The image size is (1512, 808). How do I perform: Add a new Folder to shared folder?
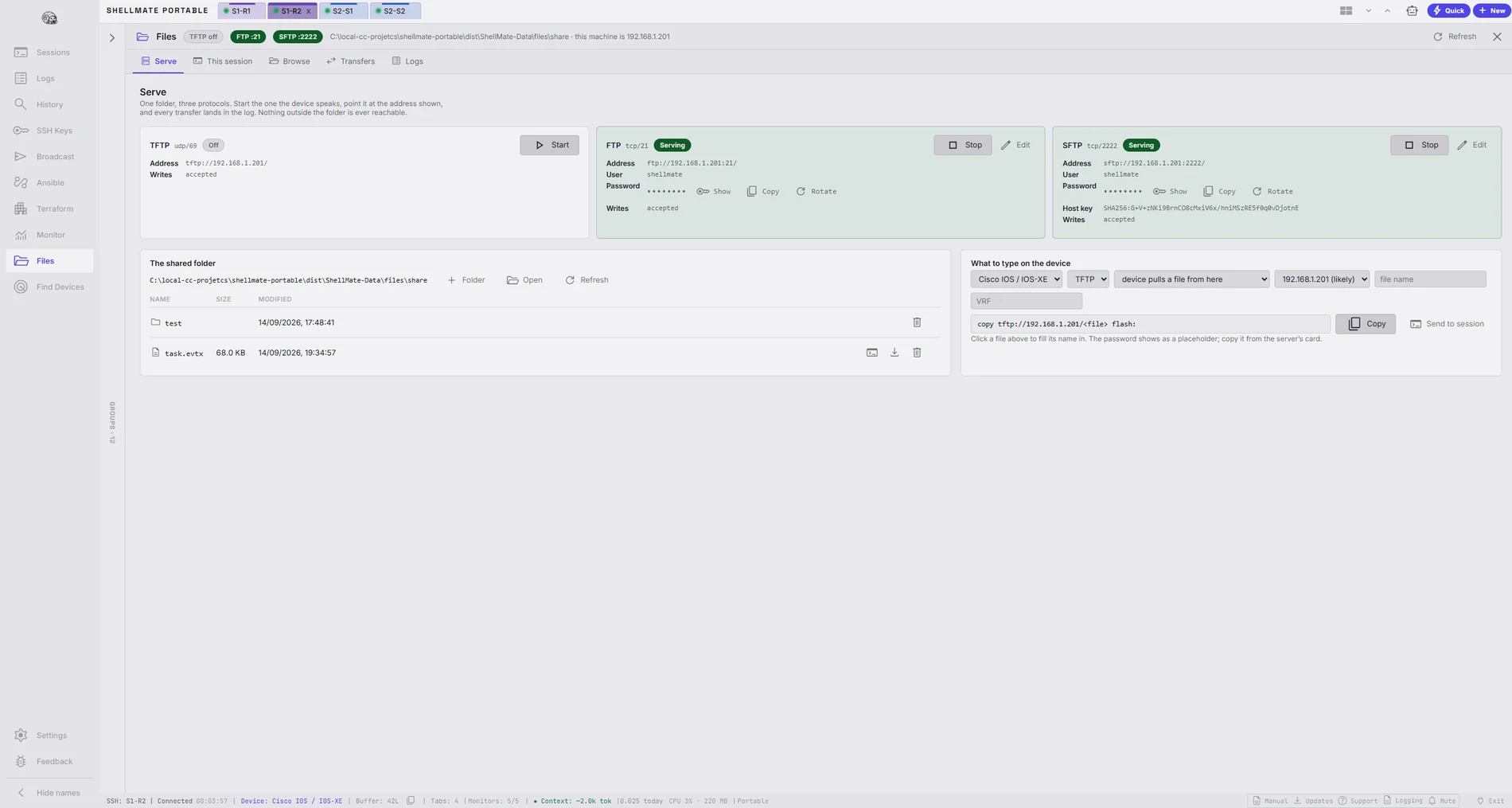click(x=466, y=280)
